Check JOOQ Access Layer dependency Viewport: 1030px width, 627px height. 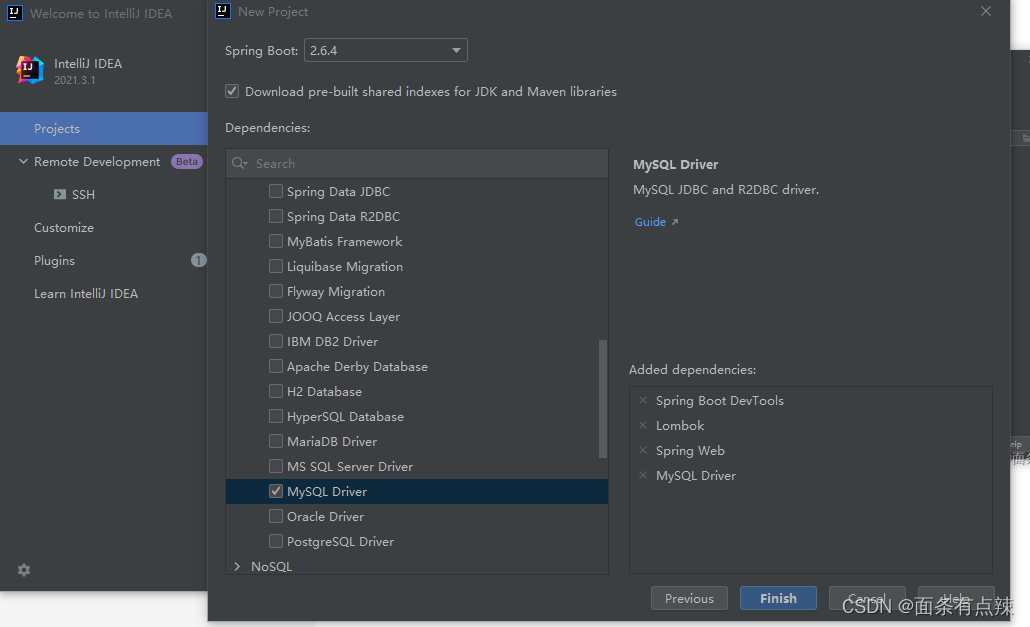pyautogui.click(x=276, y=316)
